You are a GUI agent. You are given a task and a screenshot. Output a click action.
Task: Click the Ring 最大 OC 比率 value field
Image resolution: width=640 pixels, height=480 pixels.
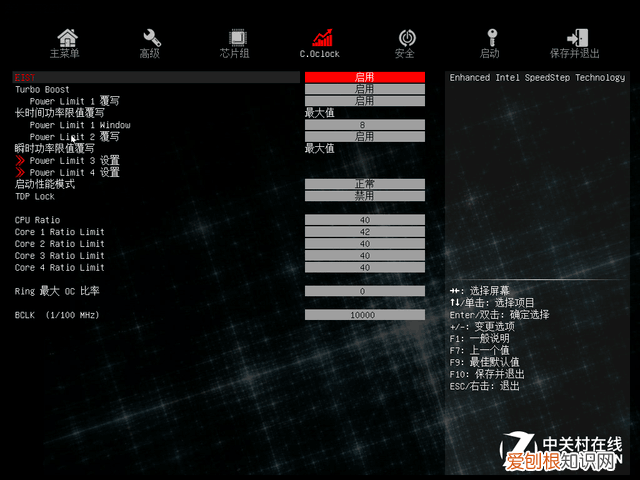click(x=364, y=291)
